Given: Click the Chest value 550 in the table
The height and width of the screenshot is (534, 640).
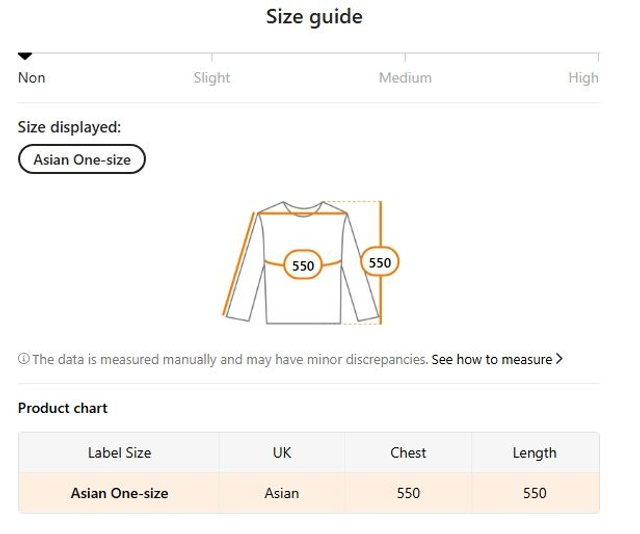Looking at the screenshot, I should tap(408, 493).
